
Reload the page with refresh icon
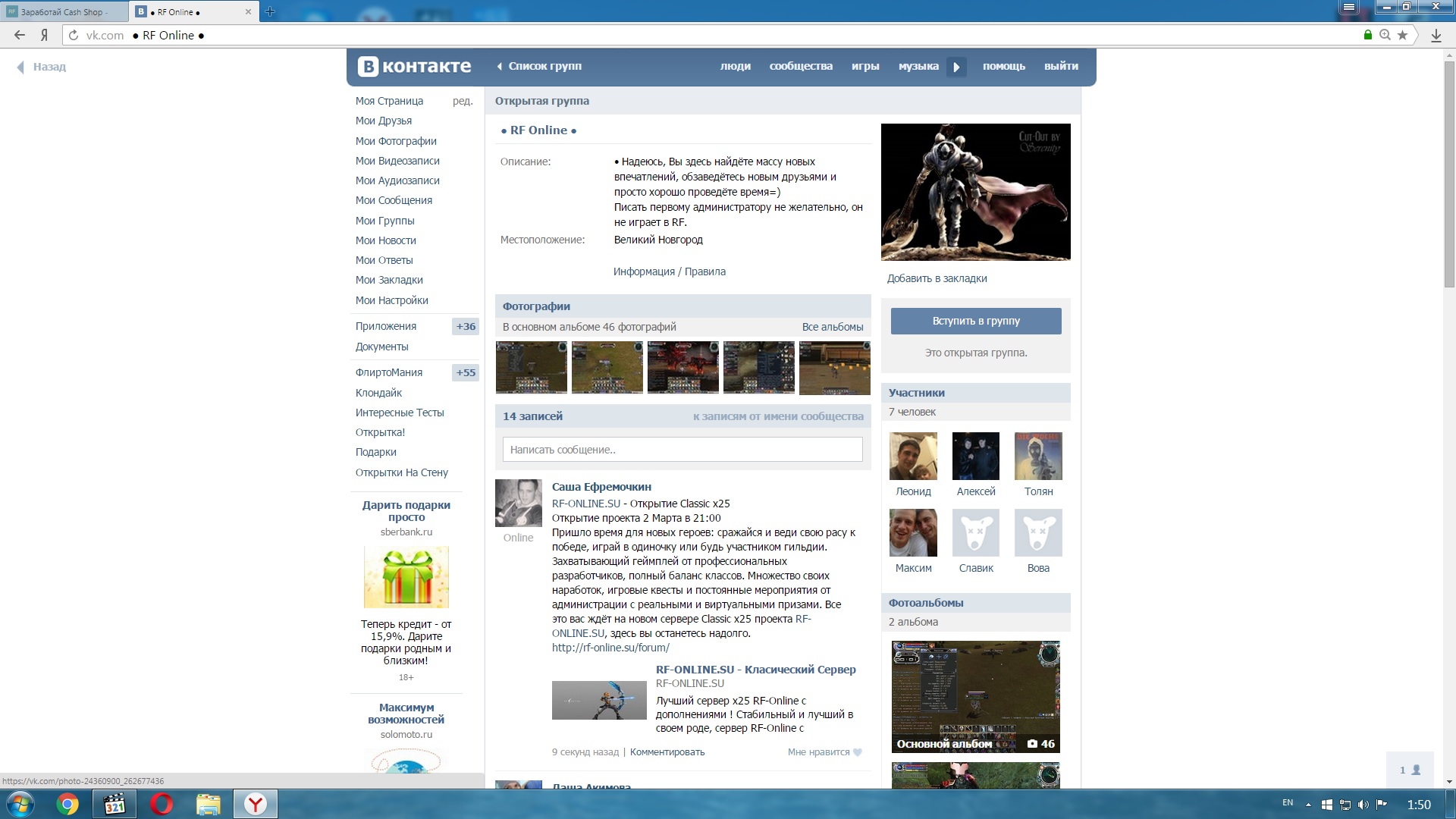point(74,35)
